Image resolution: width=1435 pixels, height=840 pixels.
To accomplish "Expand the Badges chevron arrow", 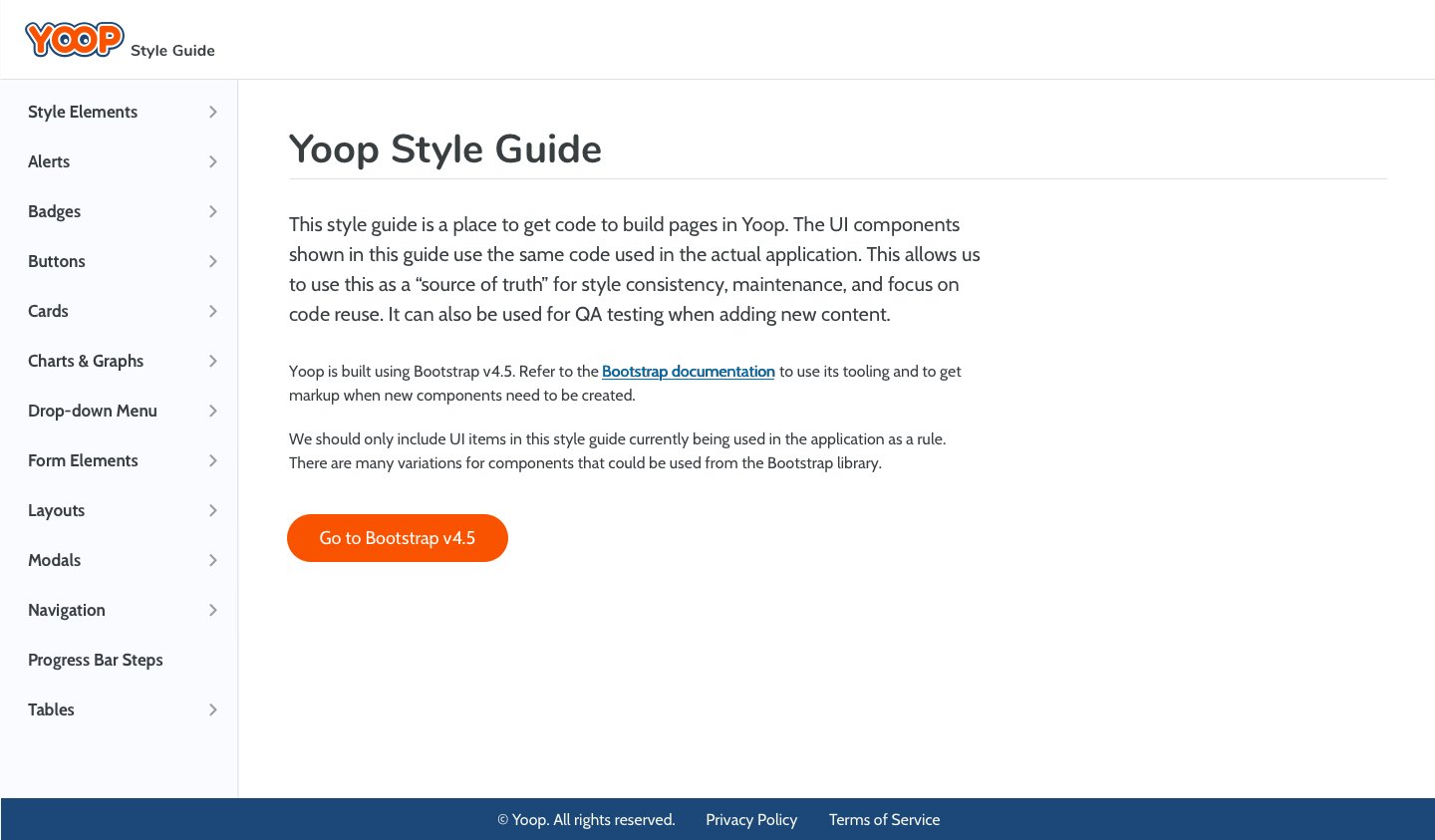I will point(212,211).
